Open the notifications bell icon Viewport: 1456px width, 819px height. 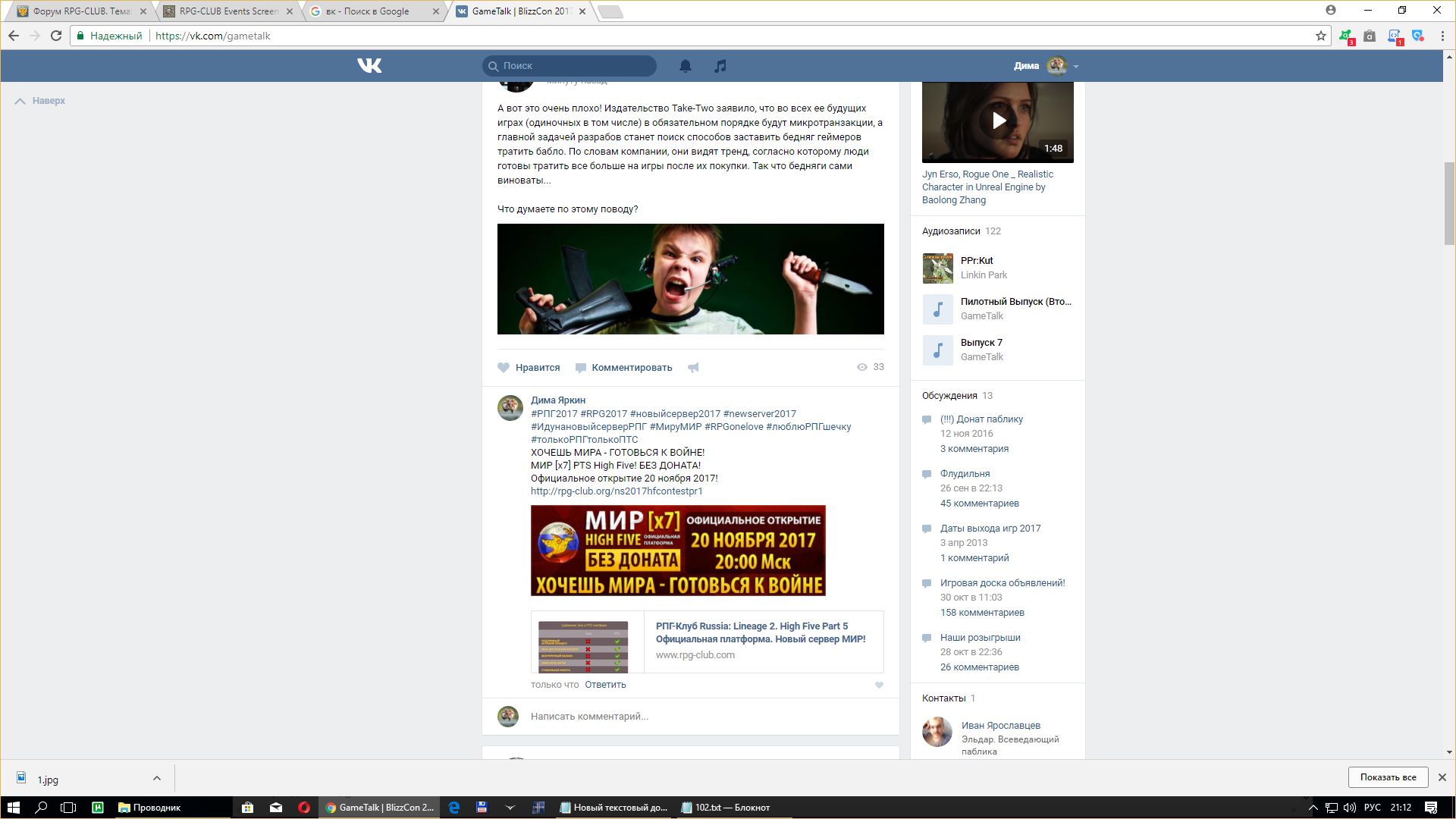[x=685, y=66]
